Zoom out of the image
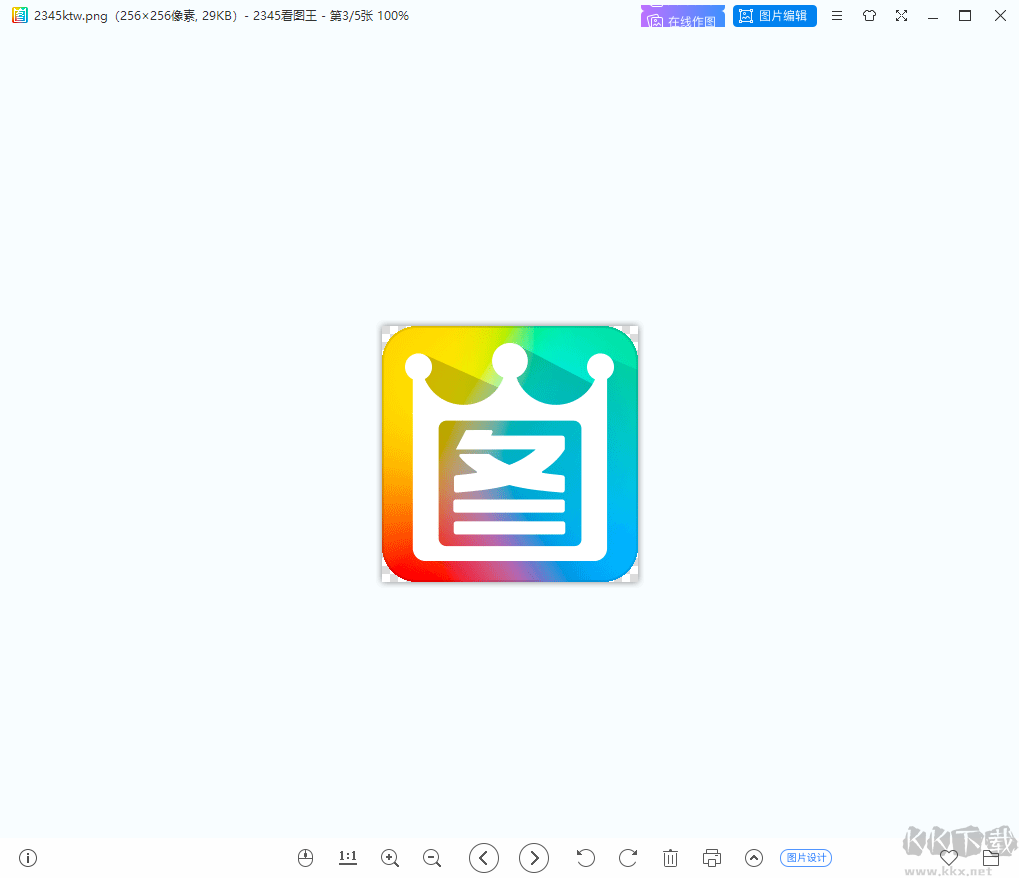The width and height of the screenshot is (1019, 878). (432, 858)
